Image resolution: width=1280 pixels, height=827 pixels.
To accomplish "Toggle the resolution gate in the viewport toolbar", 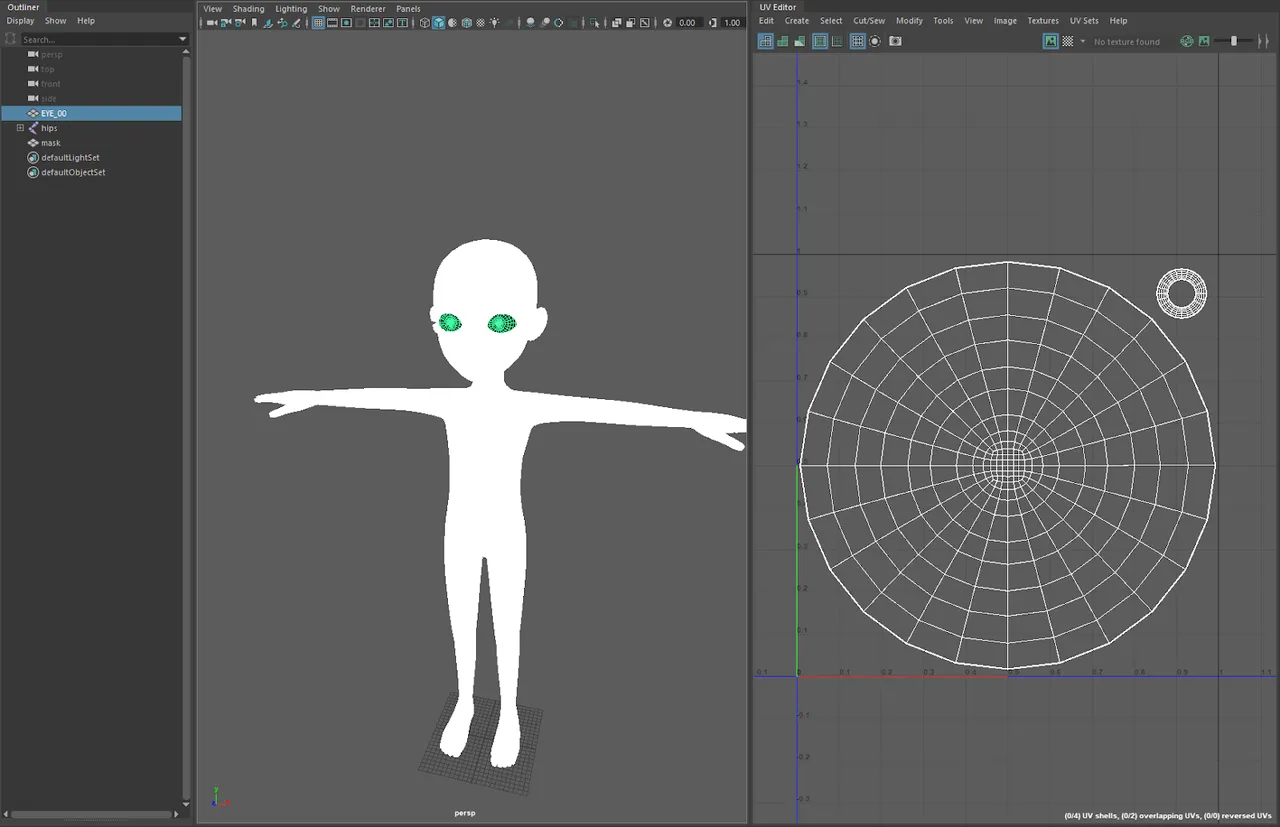I will (347, 23).
